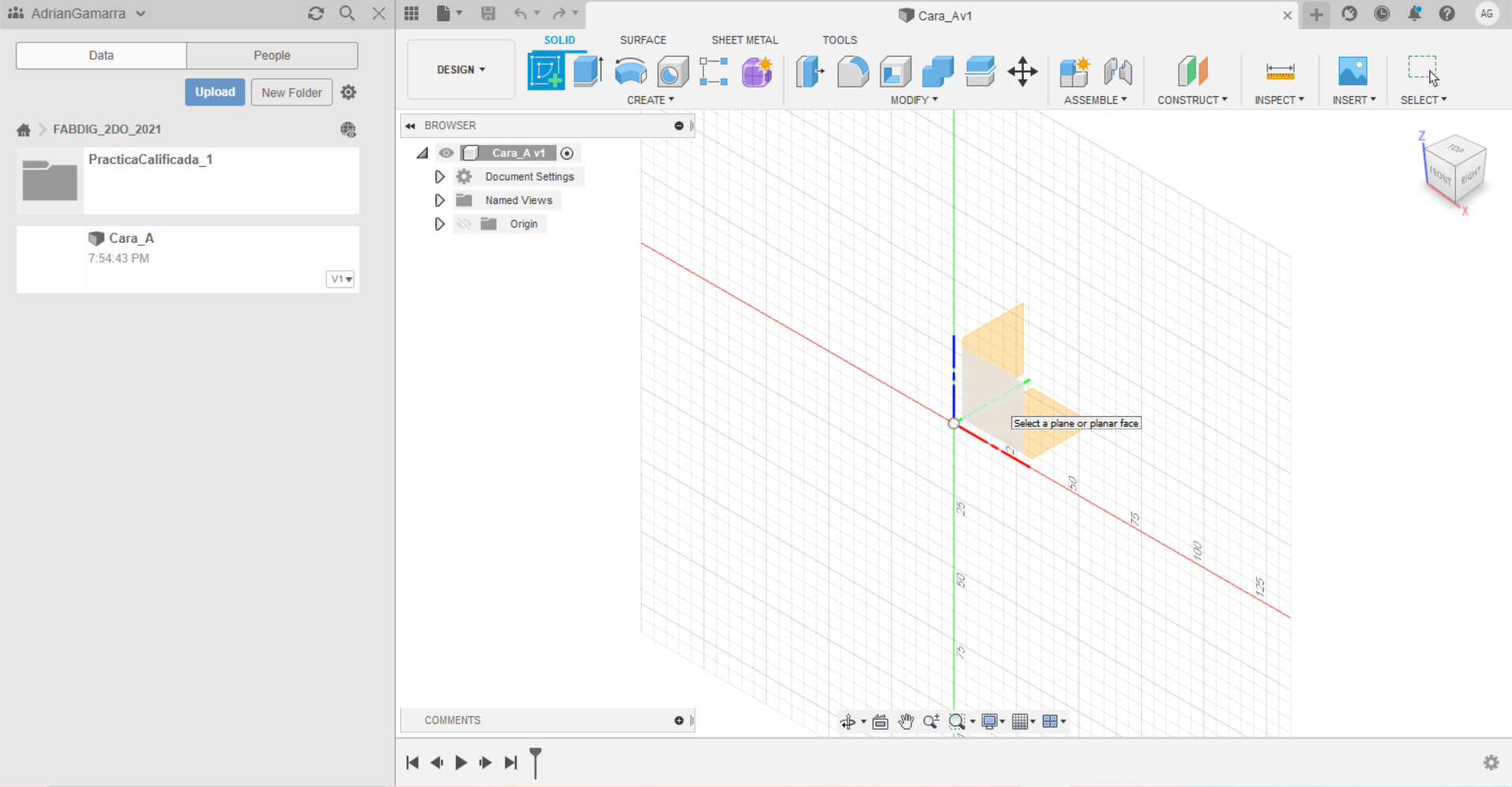Expand the Document Settings tree node
Image resolution: width=1512 pixels, height=787 pixels.
439,176
